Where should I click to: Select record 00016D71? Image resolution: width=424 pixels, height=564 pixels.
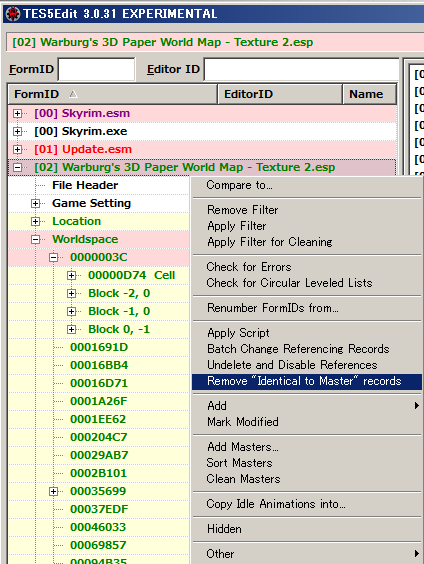pyautogui.click(x=99, y=383)
